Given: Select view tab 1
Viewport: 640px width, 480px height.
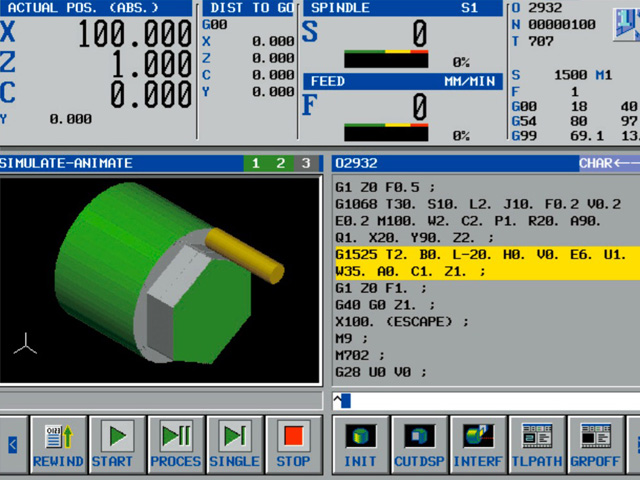Looking at the screenshot, I should [256, 164].
